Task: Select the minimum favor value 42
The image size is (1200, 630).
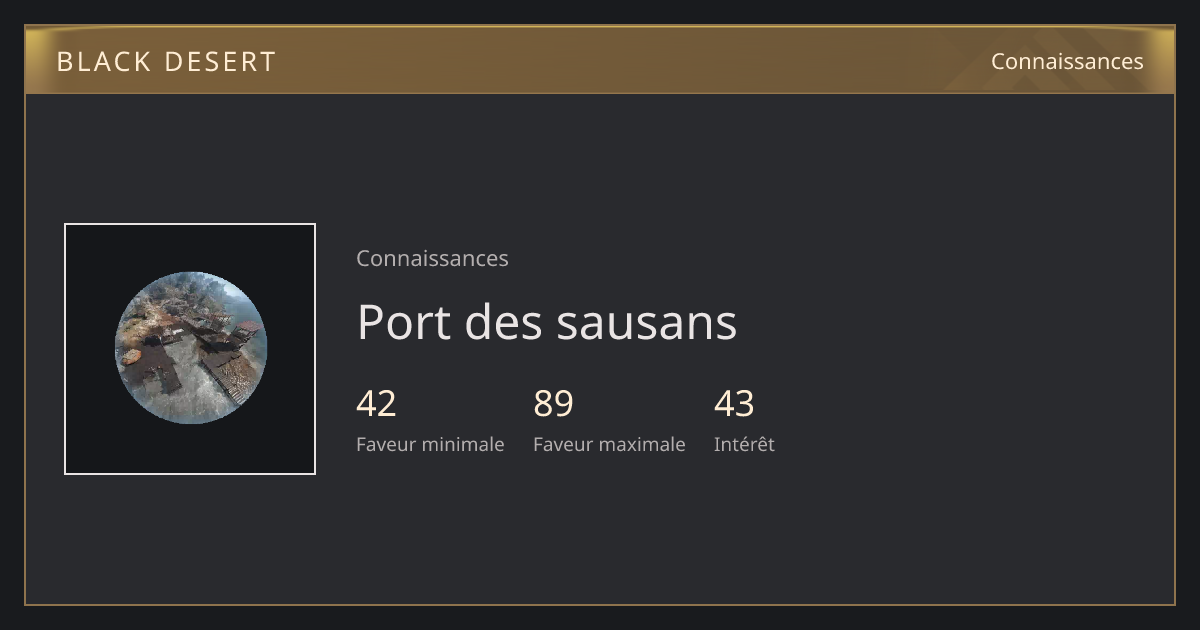Action: click(x=376, y=404)
